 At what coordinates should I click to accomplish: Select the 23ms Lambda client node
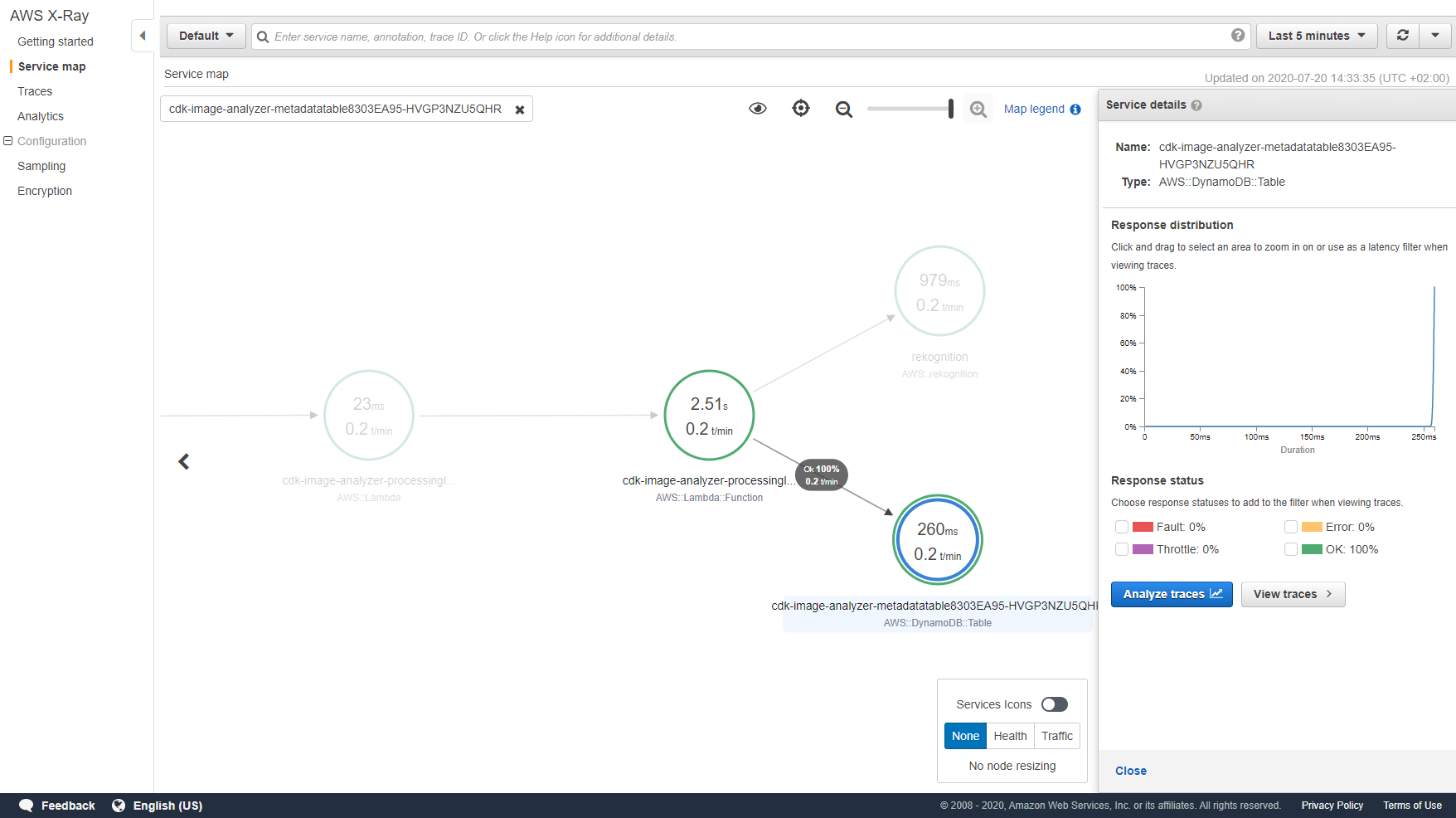tap(369, 415)
